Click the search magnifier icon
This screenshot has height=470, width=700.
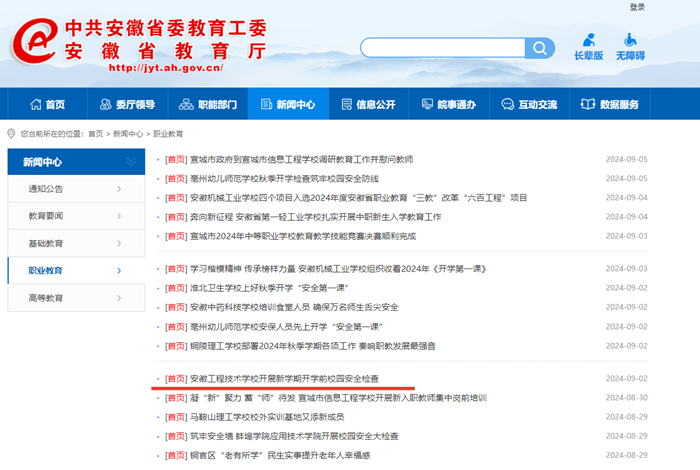540,48
